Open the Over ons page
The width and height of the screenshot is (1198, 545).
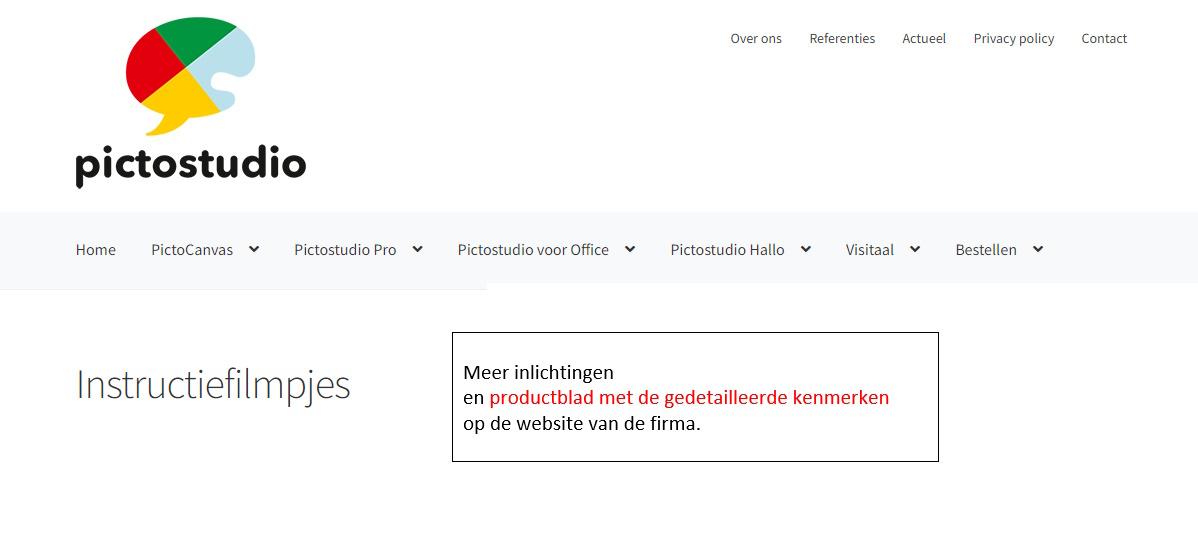[x=756, y=38]
